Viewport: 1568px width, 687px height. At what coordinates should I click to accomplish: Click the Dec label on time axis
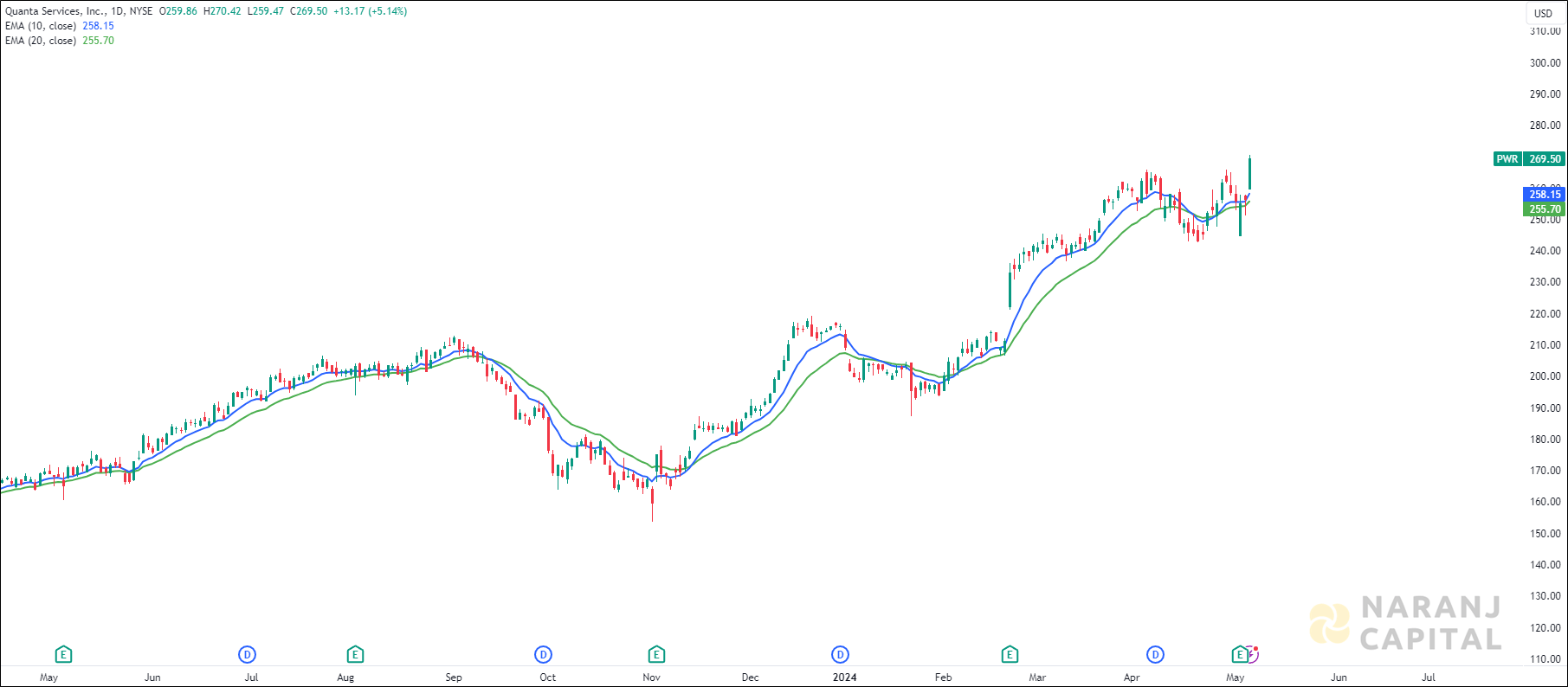(x=751, y=677)
